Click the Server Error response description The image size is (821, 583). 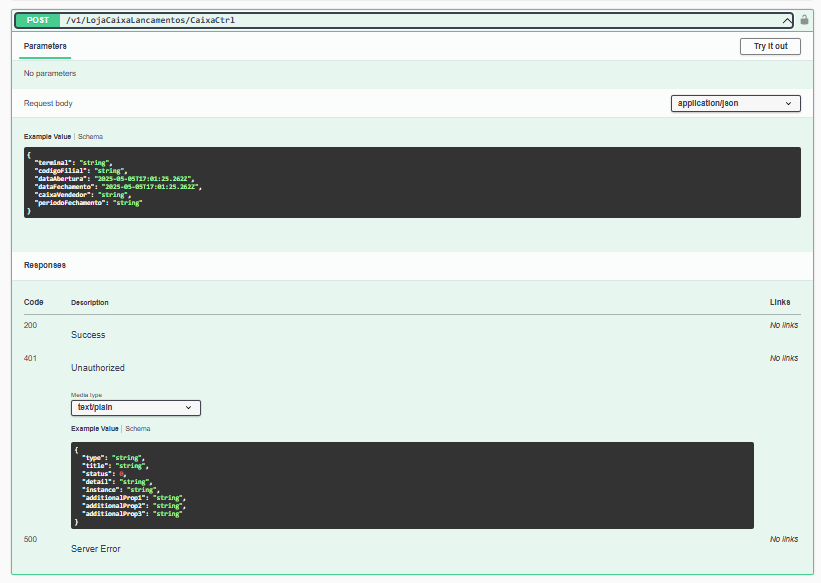pos(96,549)
